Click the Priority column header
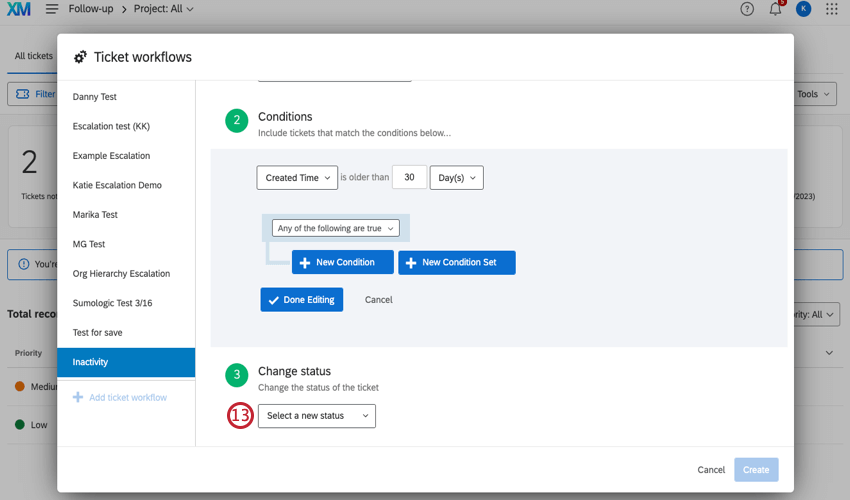Viewport: 850px width, 500px height. coord(28,353)
